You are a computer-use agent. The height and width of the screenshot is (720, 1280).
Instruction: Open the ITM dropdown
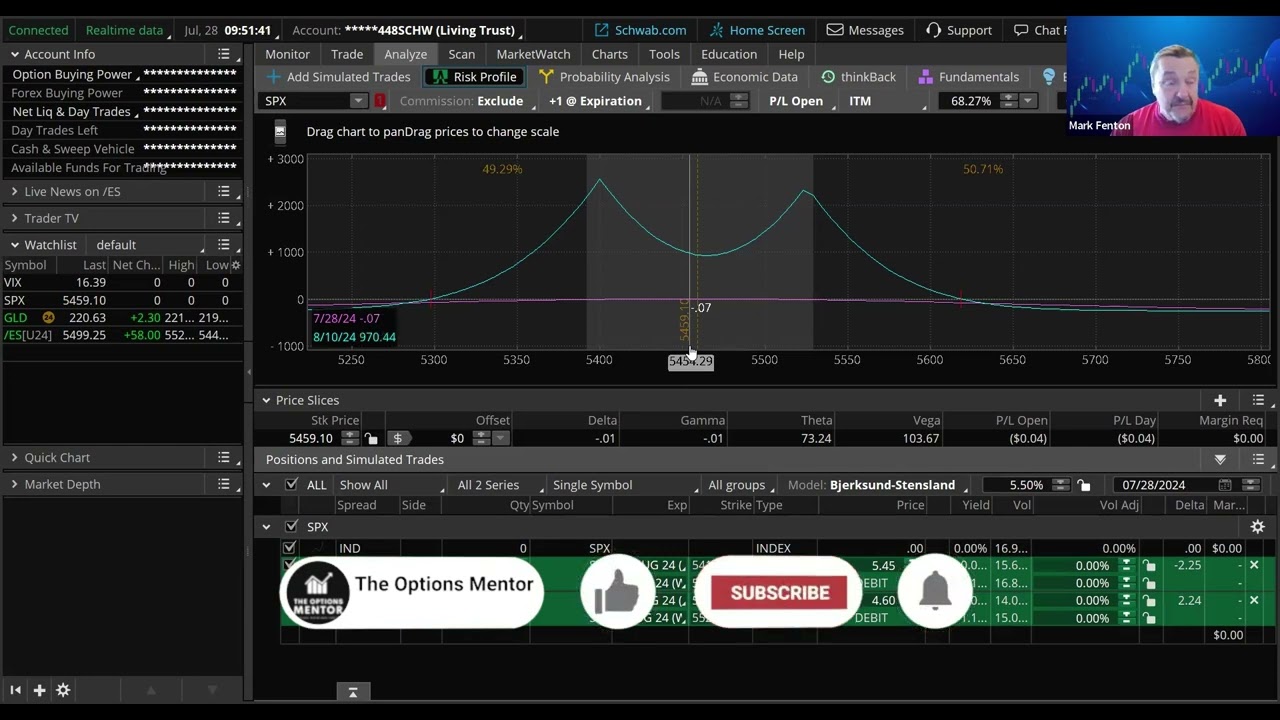(885, 101)
